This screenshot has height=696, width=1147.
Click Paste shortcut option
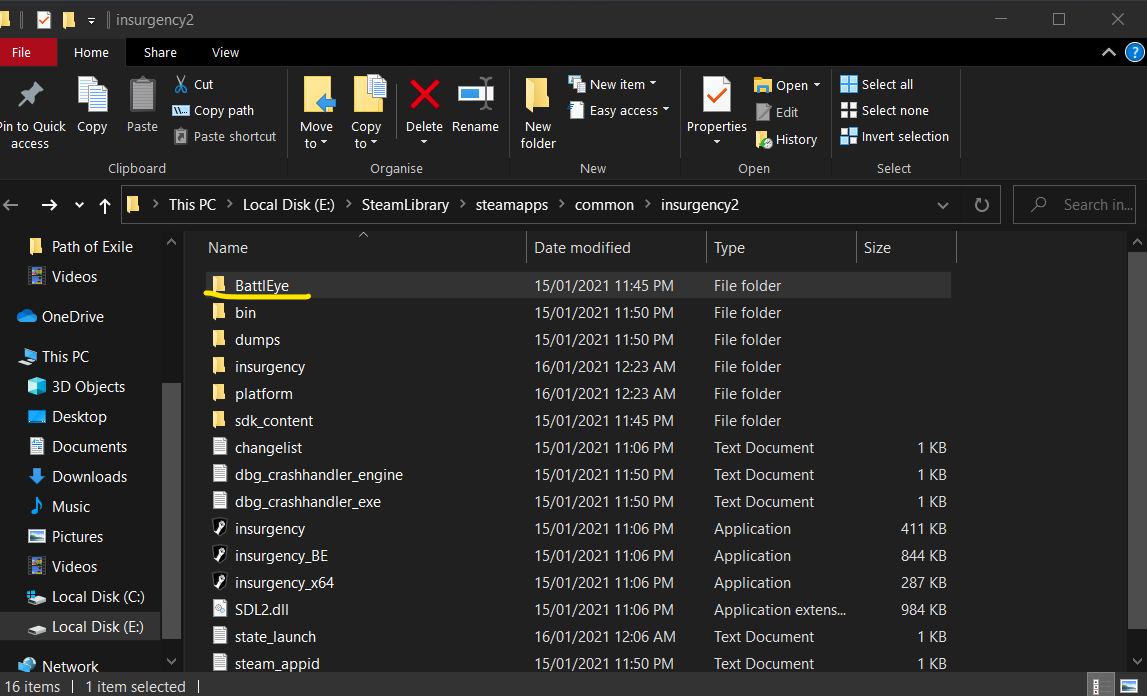tap(225, 137)
